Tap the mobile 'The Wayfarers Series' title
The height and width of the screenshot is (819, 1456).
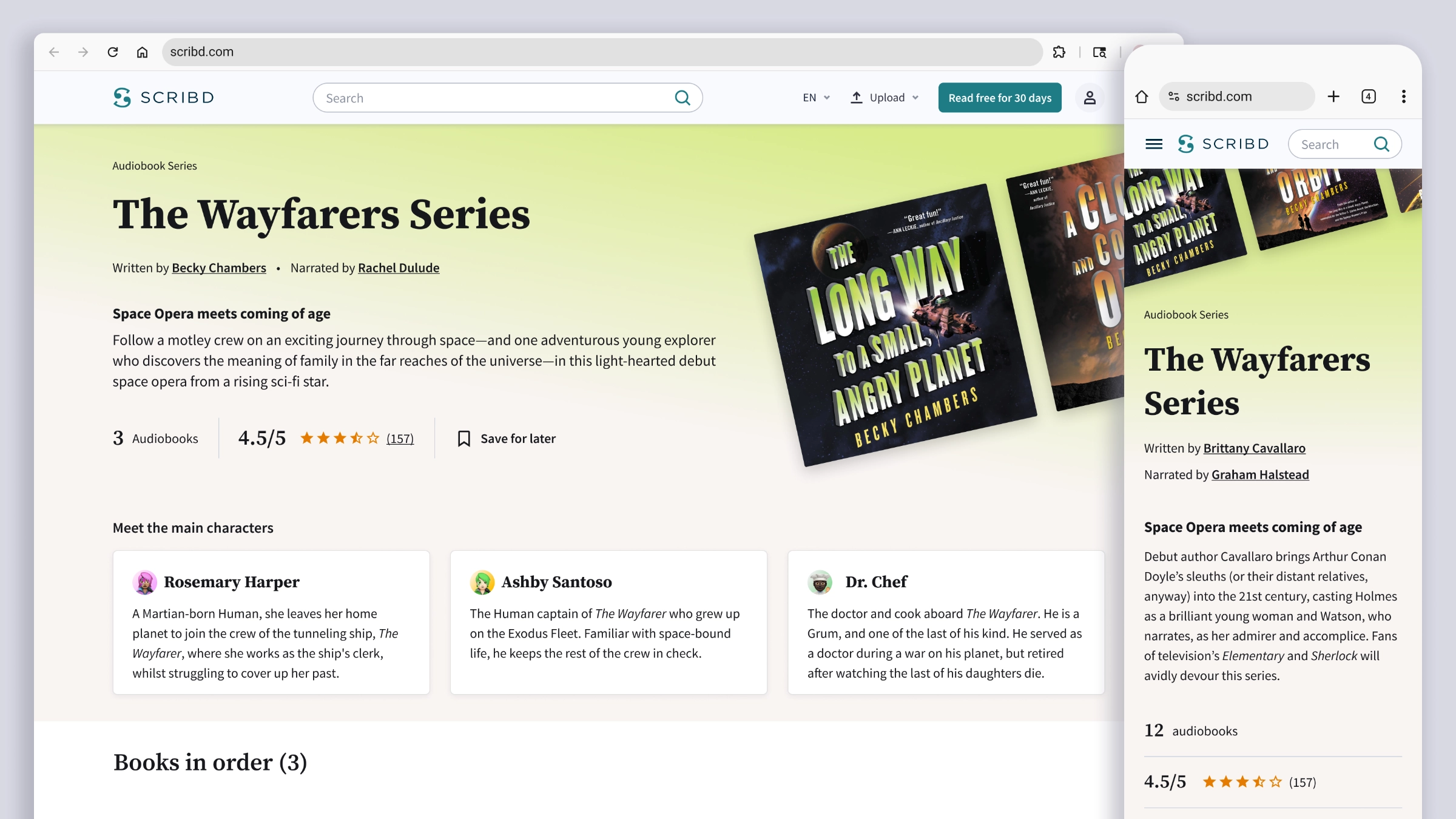(x=1257, y=382)
